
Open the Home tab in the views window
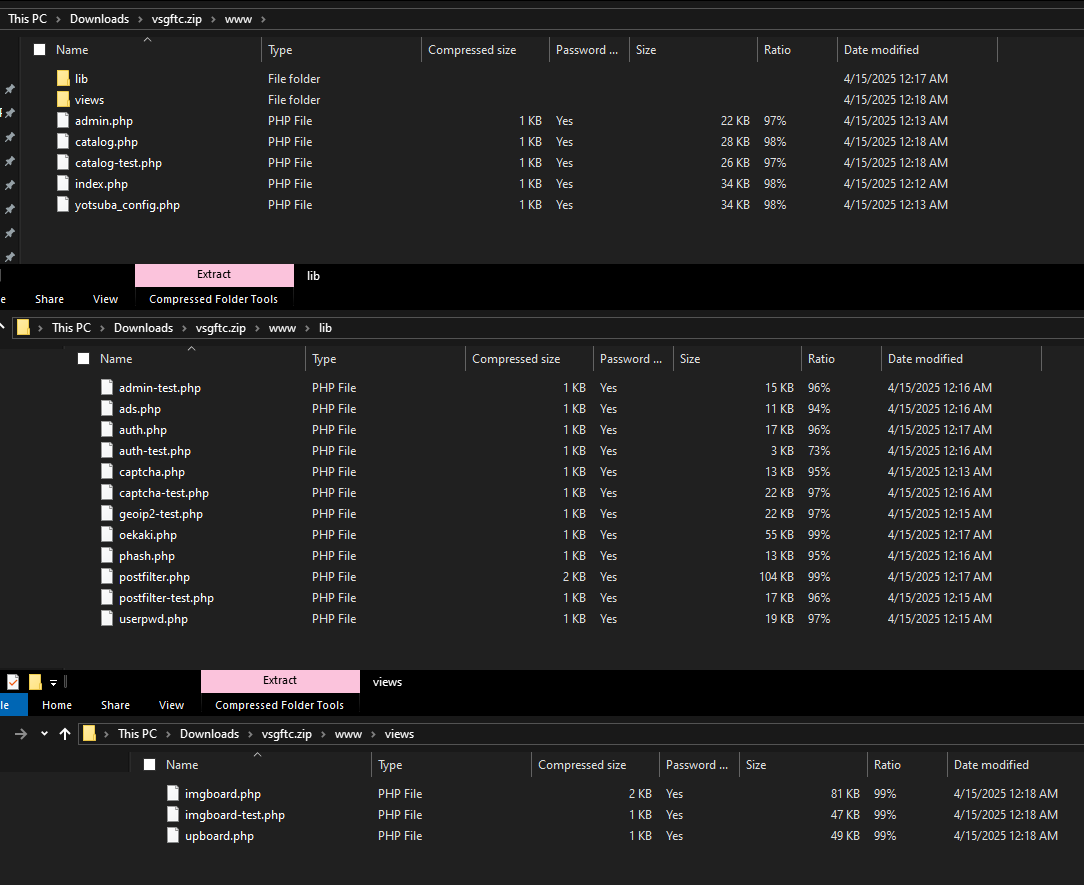click(x=57, y=705)
